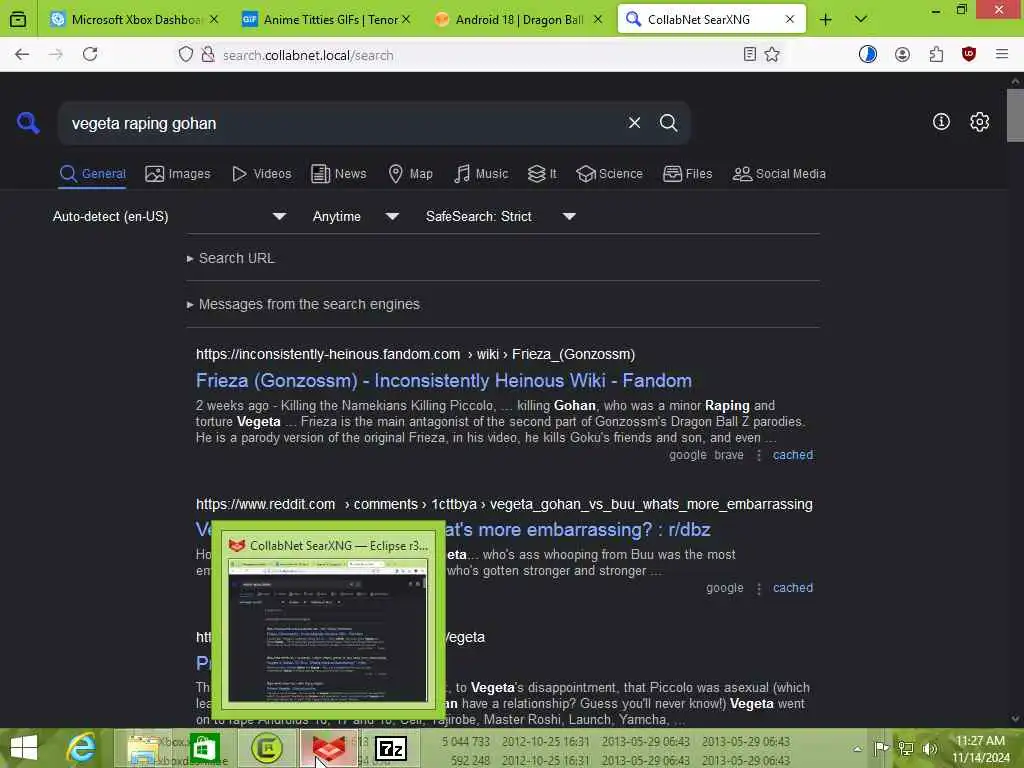Expand Messages from the search engines
The height and width of the screenshot is (768, 1024).
[x=303, y=304]
